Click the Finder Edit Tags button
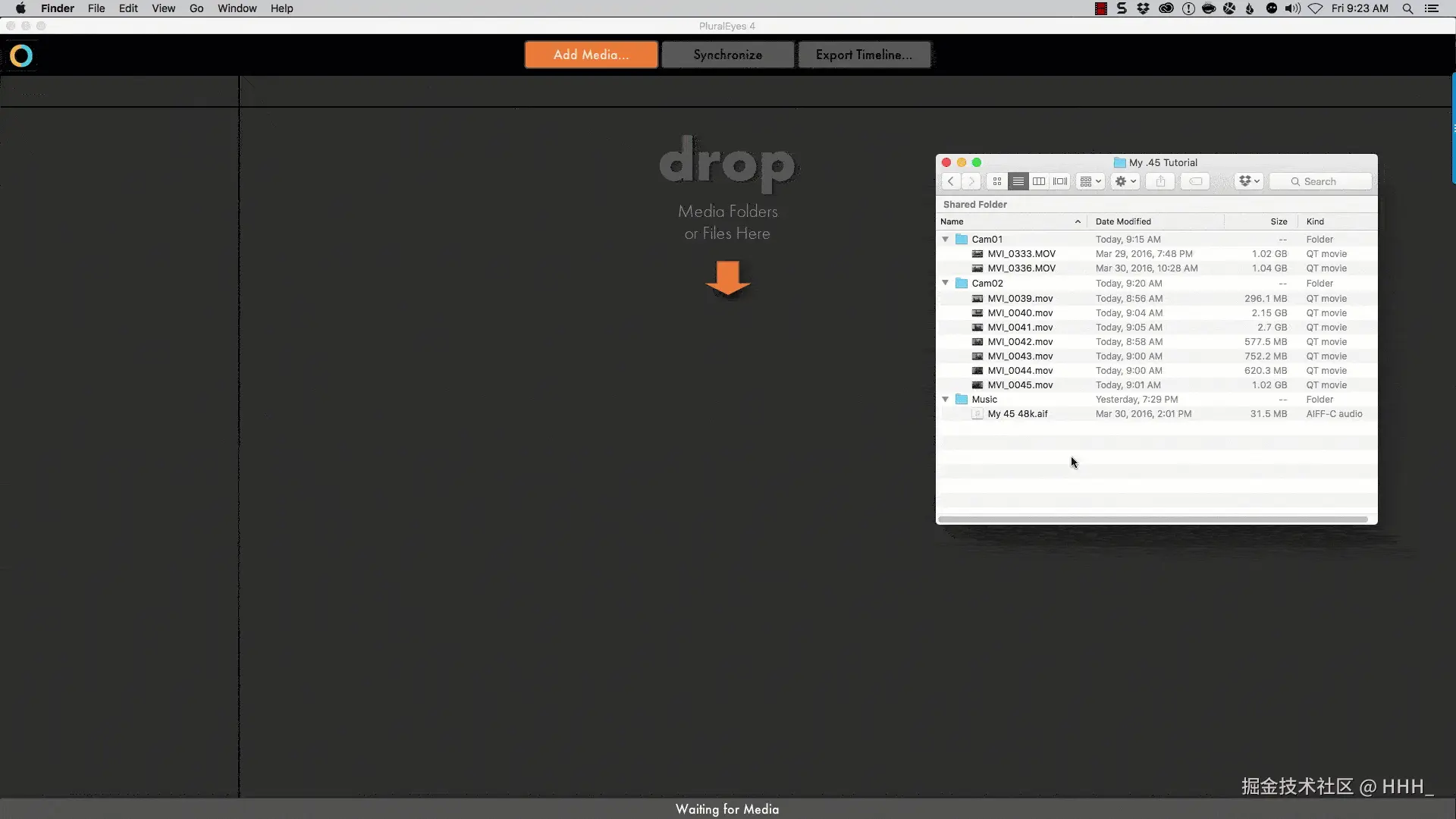This screenshot has width=1456, height=819. [x=1196, y=181]
